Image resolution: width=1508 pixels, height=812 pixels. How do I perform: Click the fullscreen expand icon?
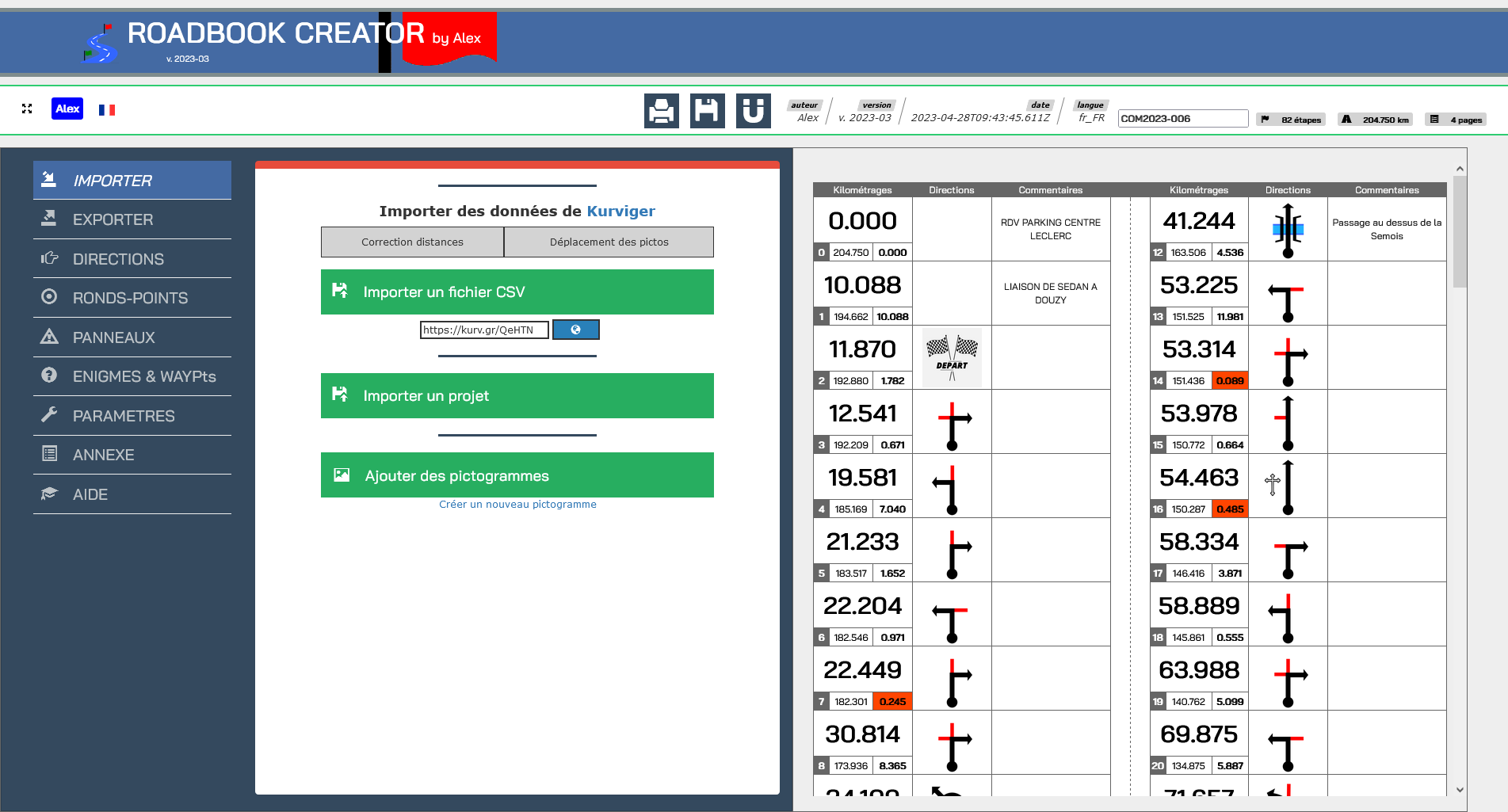pos(27,109)
